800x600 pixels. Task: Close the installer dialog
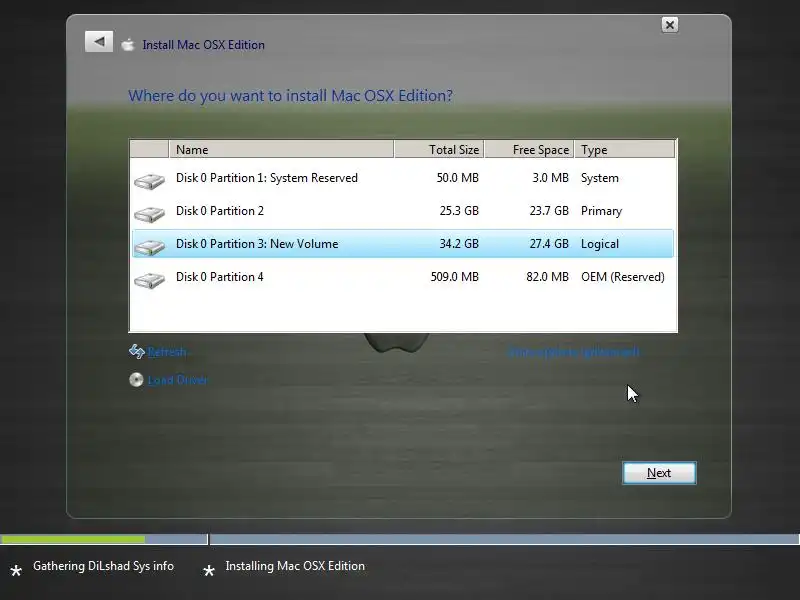(669, 25)
